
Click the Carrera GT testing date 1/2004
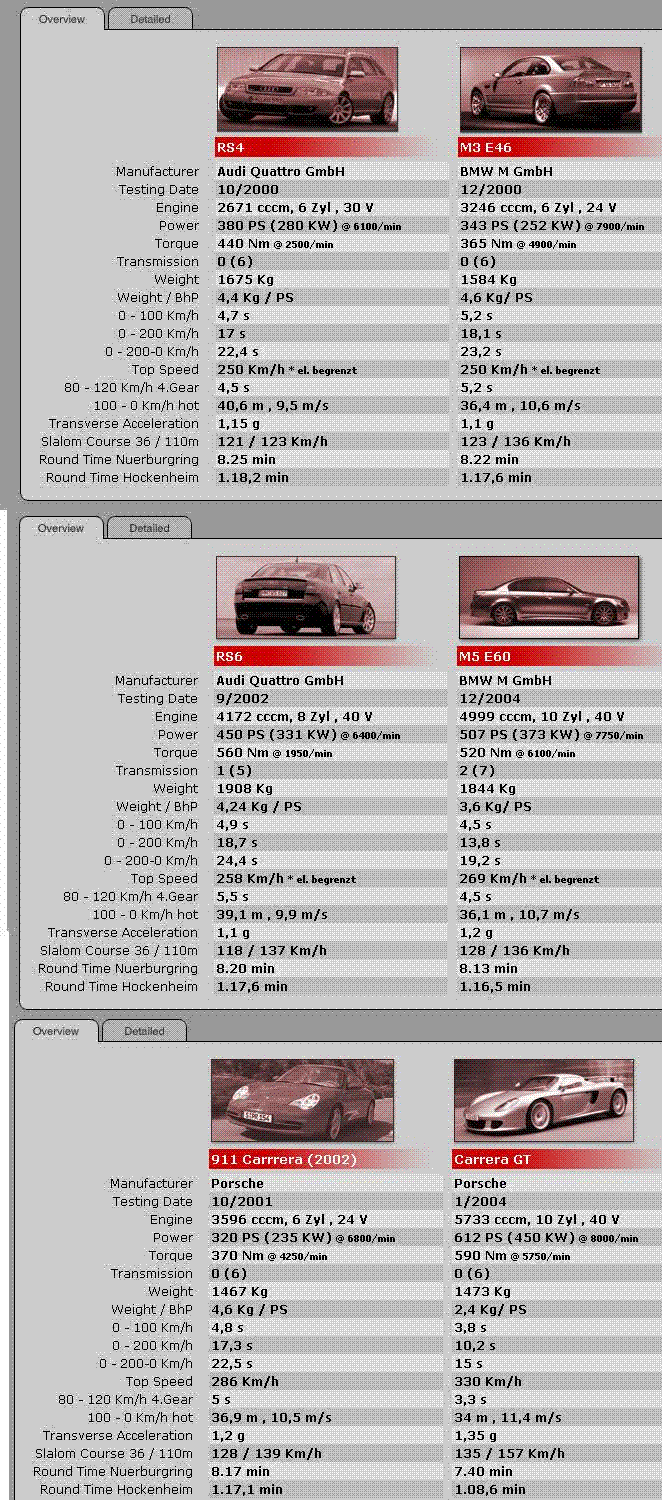pyautogui.click(x=481, y=1202)
